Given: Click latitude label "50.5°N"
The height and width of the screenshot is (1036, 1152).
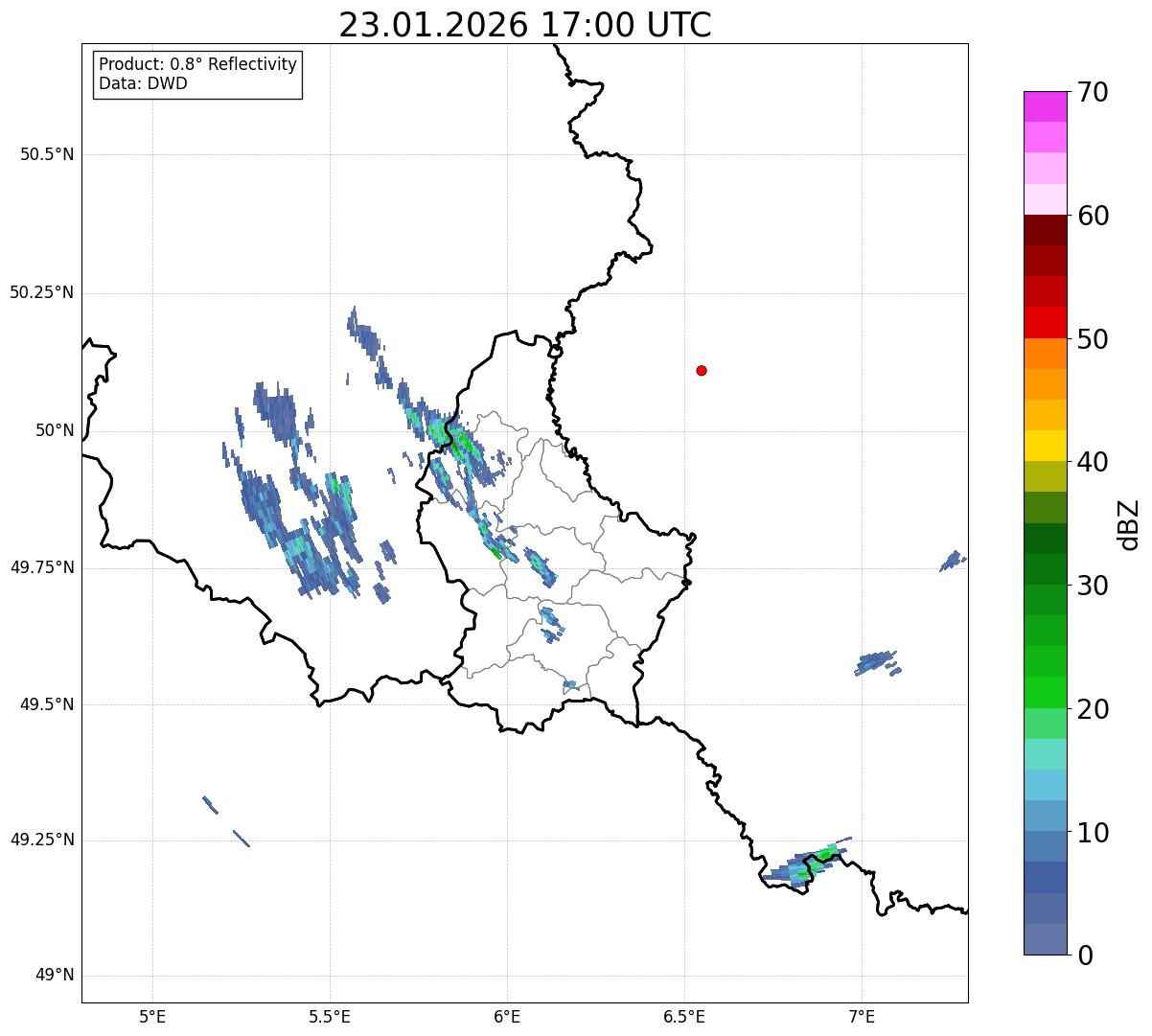Looking at the screenshot, I should tap(46, 154).
